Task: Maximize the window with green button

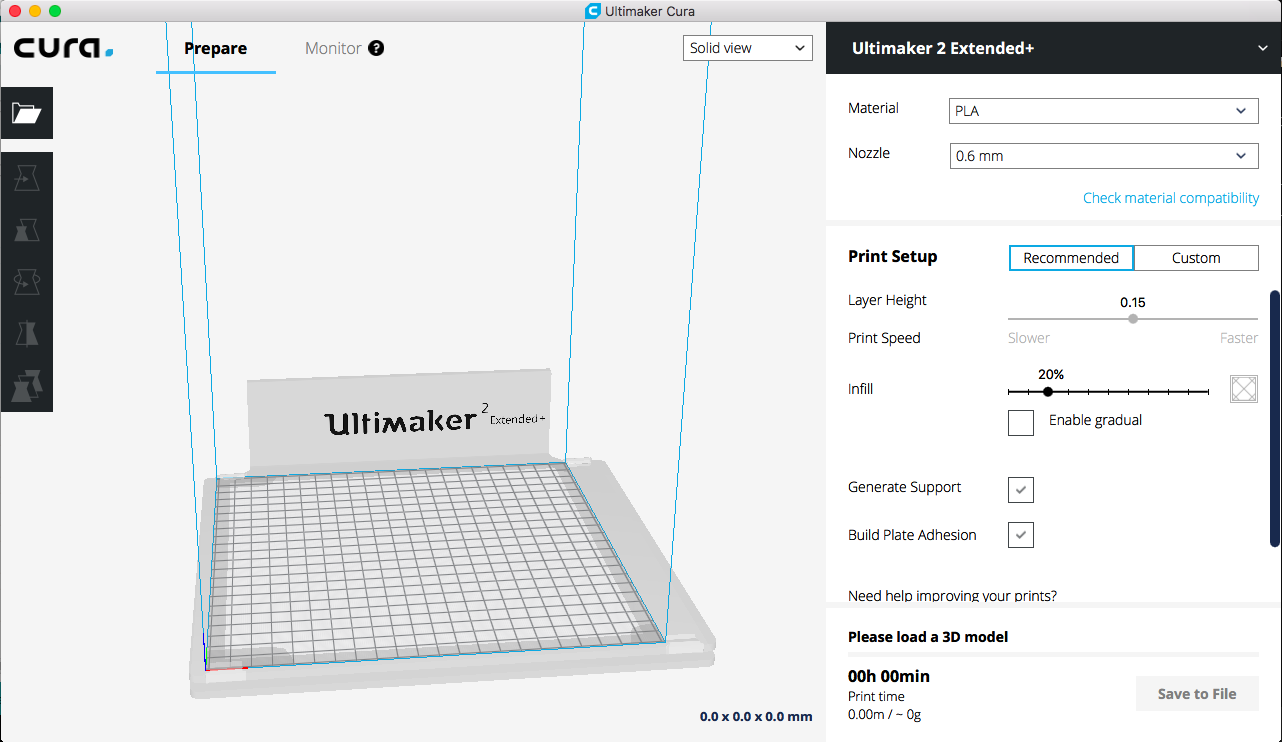Action: pyautogui.click(x=55, y=11)
